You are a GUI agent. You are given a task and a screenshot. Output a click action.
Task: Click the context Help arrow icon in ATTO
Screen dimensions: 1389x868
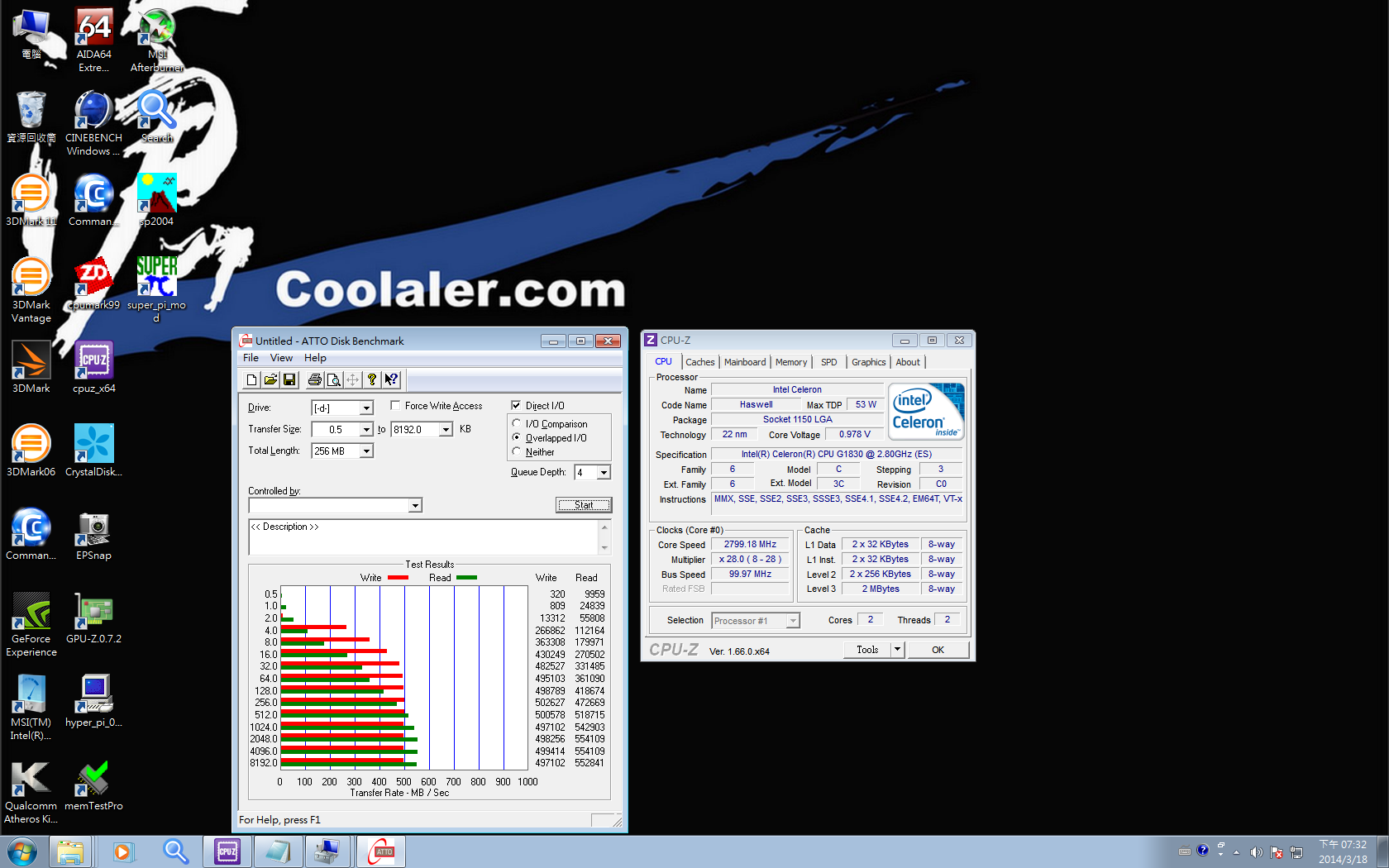click(391, 379)
